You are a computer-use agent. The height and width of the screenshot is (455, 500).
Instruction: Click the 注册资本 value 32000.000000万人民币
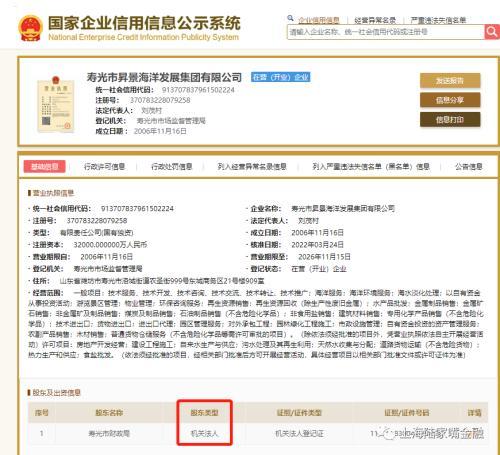click(110, 245)
